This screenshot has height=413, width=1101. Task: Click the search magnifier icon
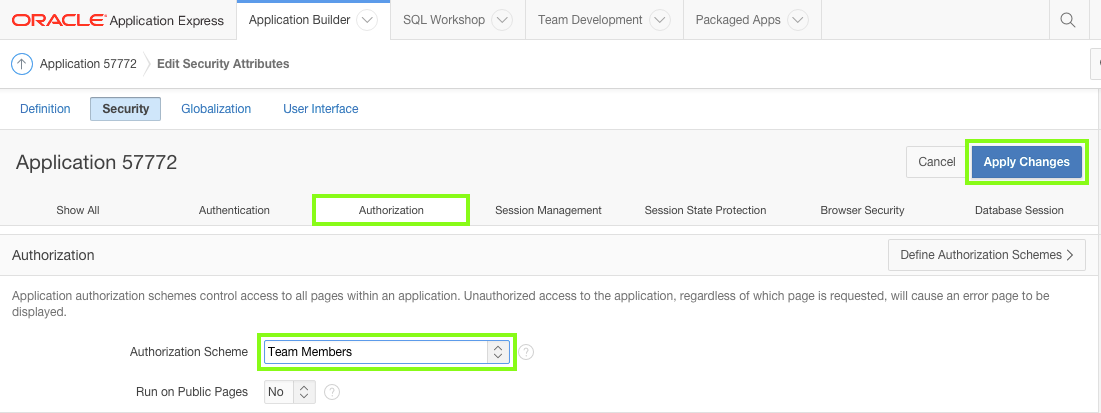pyautogui.click(x=1068, y=20)
